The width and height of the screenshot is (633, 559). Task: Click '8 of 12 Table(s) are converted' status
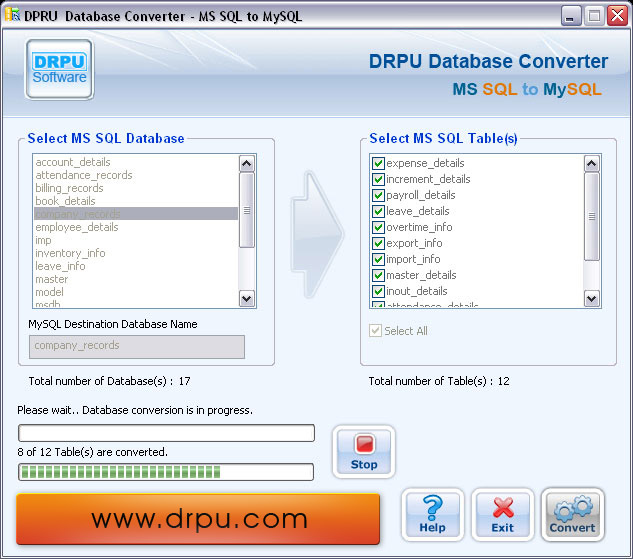pos(92,452)
